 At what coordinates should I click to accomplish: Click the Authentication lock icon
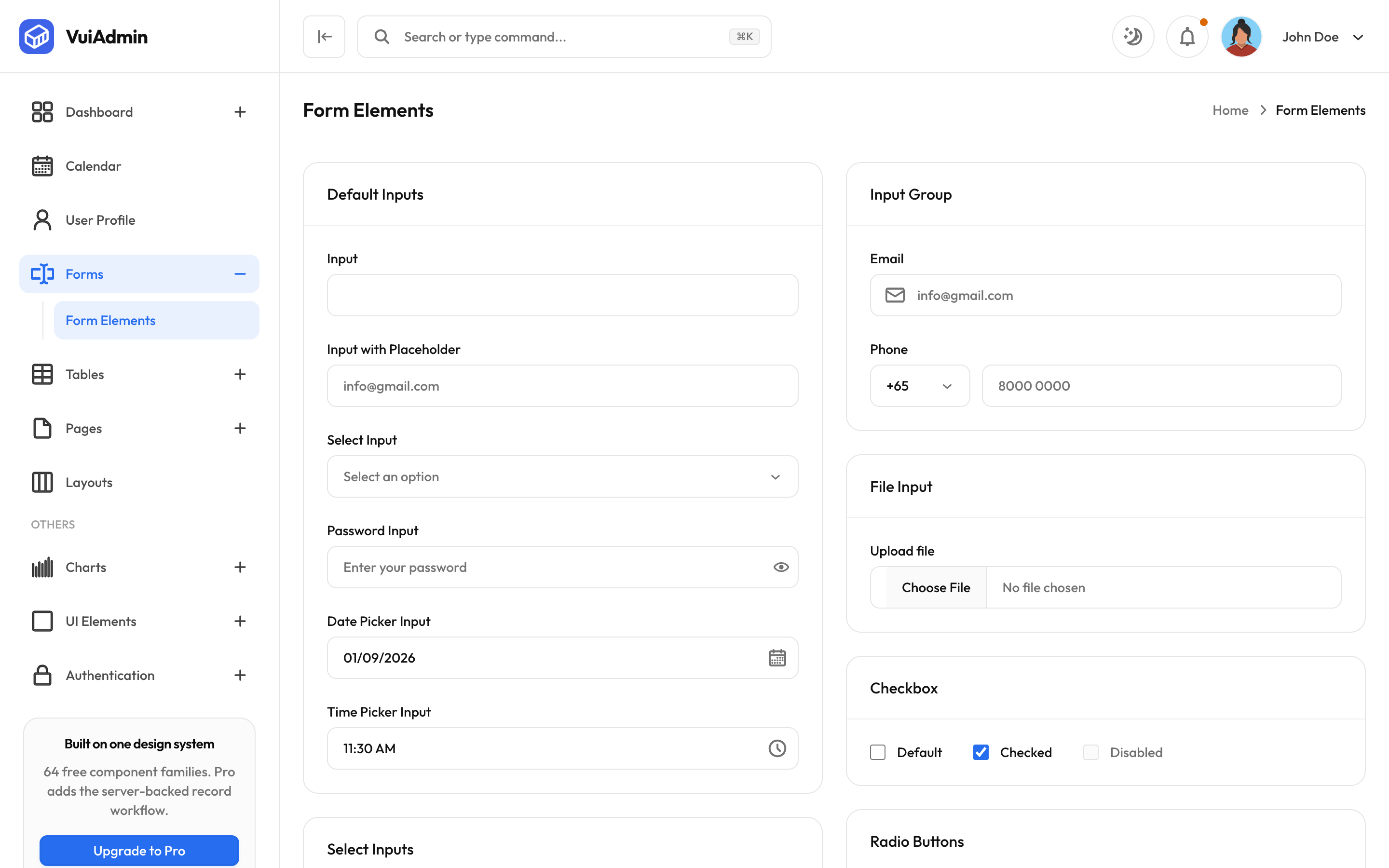click(42, 675)
